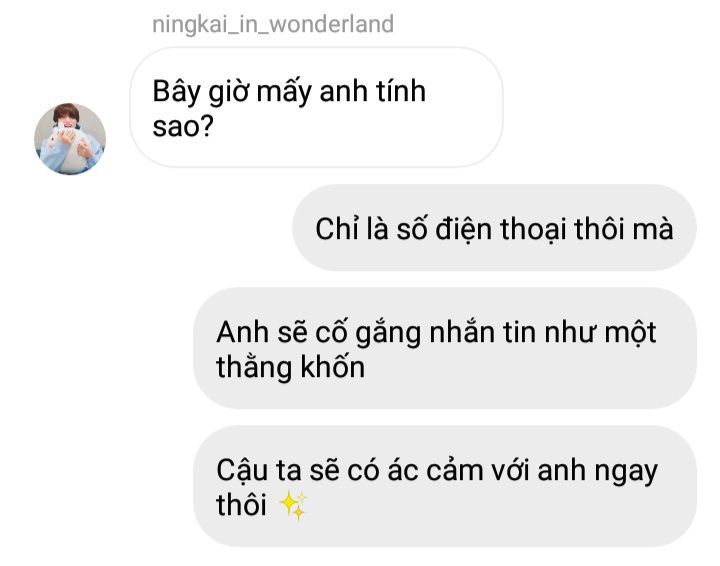Viewport: 720px width, 566px height.
Task: Click the words "thằng khốn" in the third message
Action: 291,367
